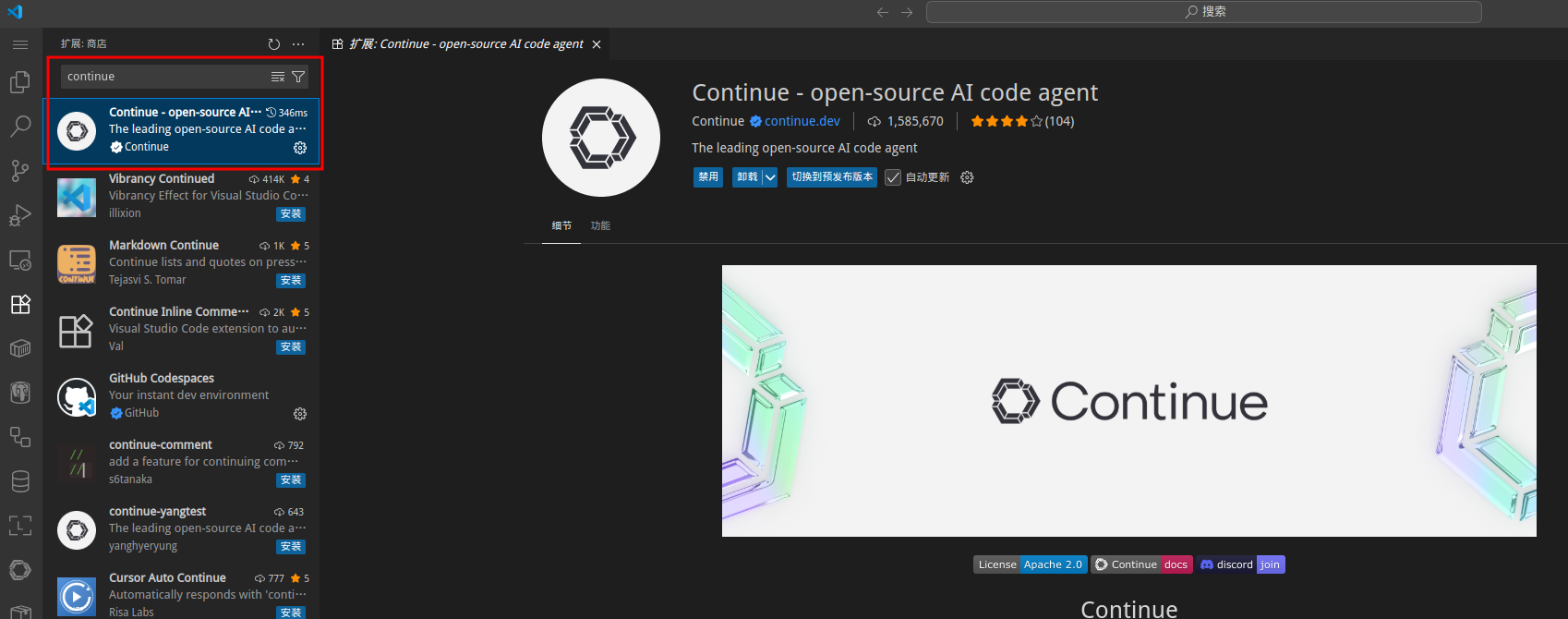The width and height of the screenshot is (1568, 619).
Task: Select Cursor Auto Continue extension entry
Action: click(x=181, y=591)
